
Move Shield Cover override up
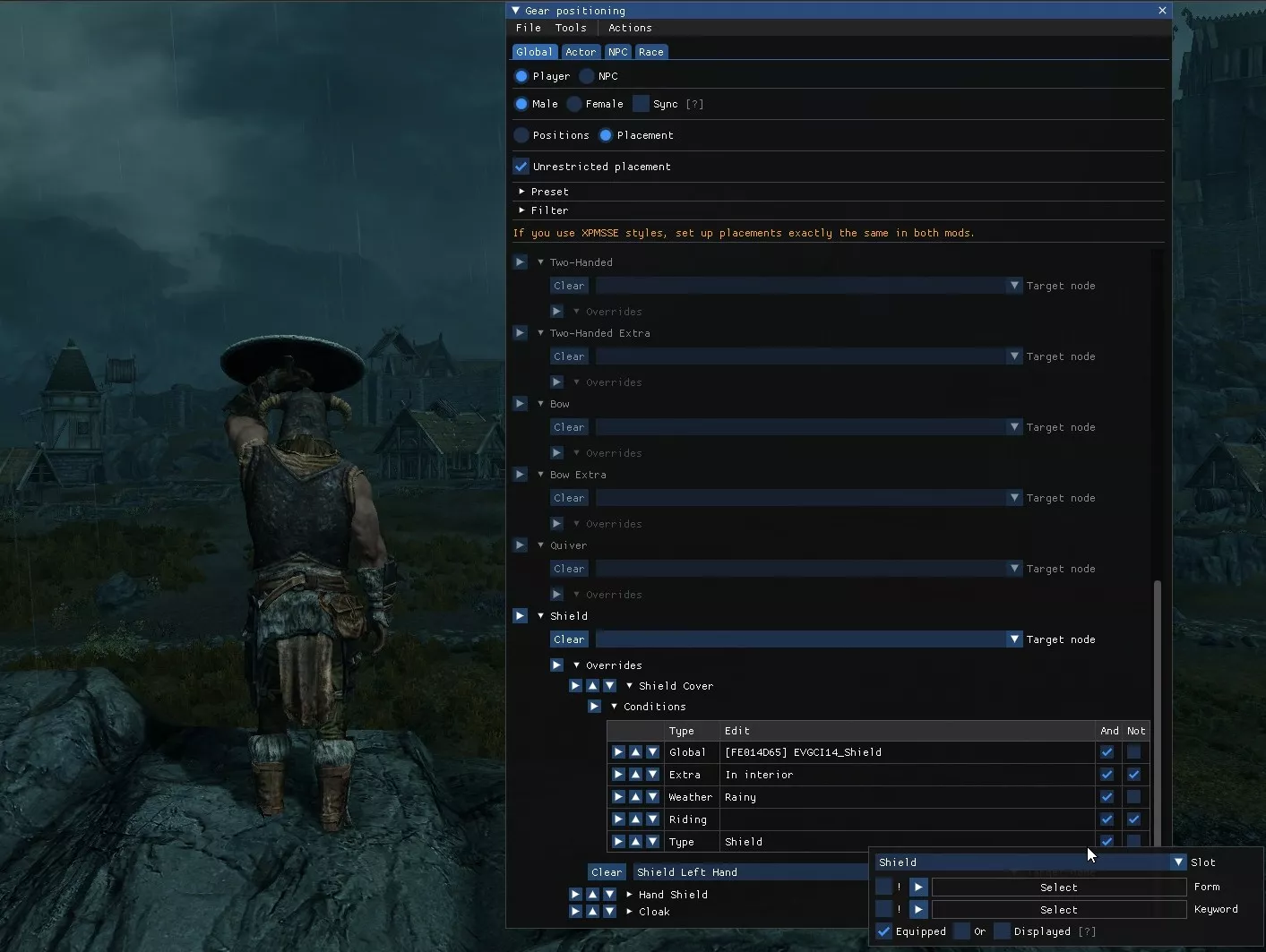pos(592,686)
